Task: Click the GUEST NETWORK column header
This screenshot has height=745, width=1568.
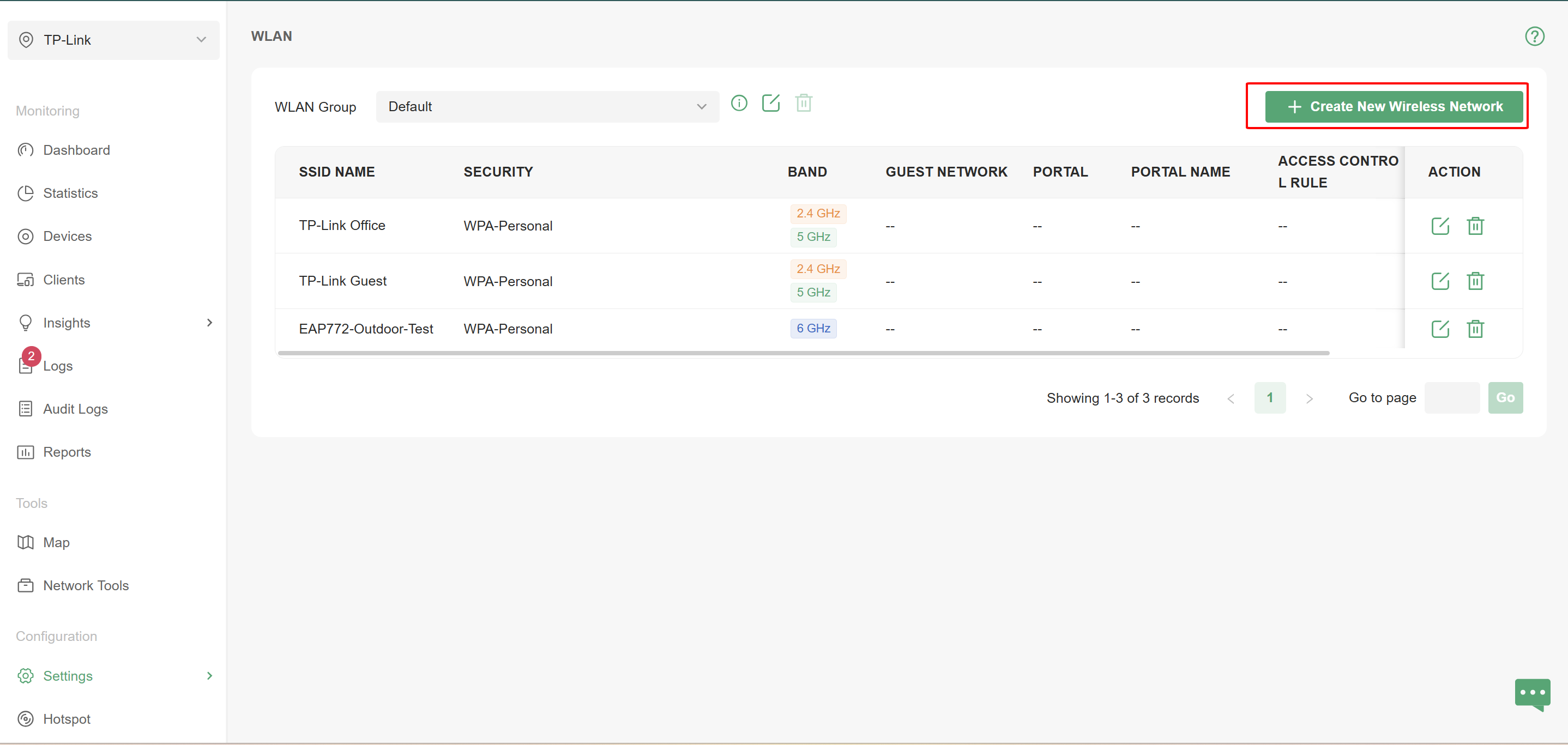Action: (x=946, y=172)
